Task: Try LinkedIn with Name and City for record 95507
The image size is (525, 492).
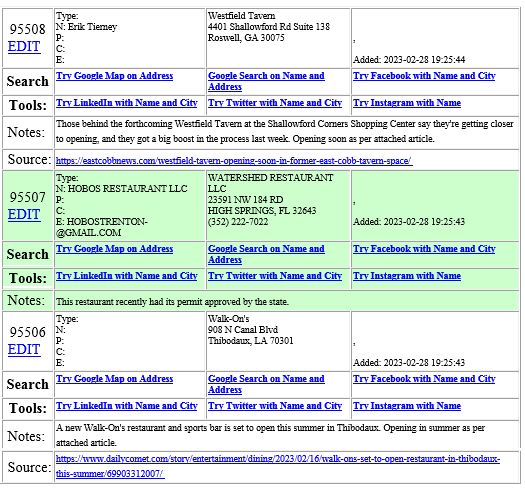Action: 127,276
